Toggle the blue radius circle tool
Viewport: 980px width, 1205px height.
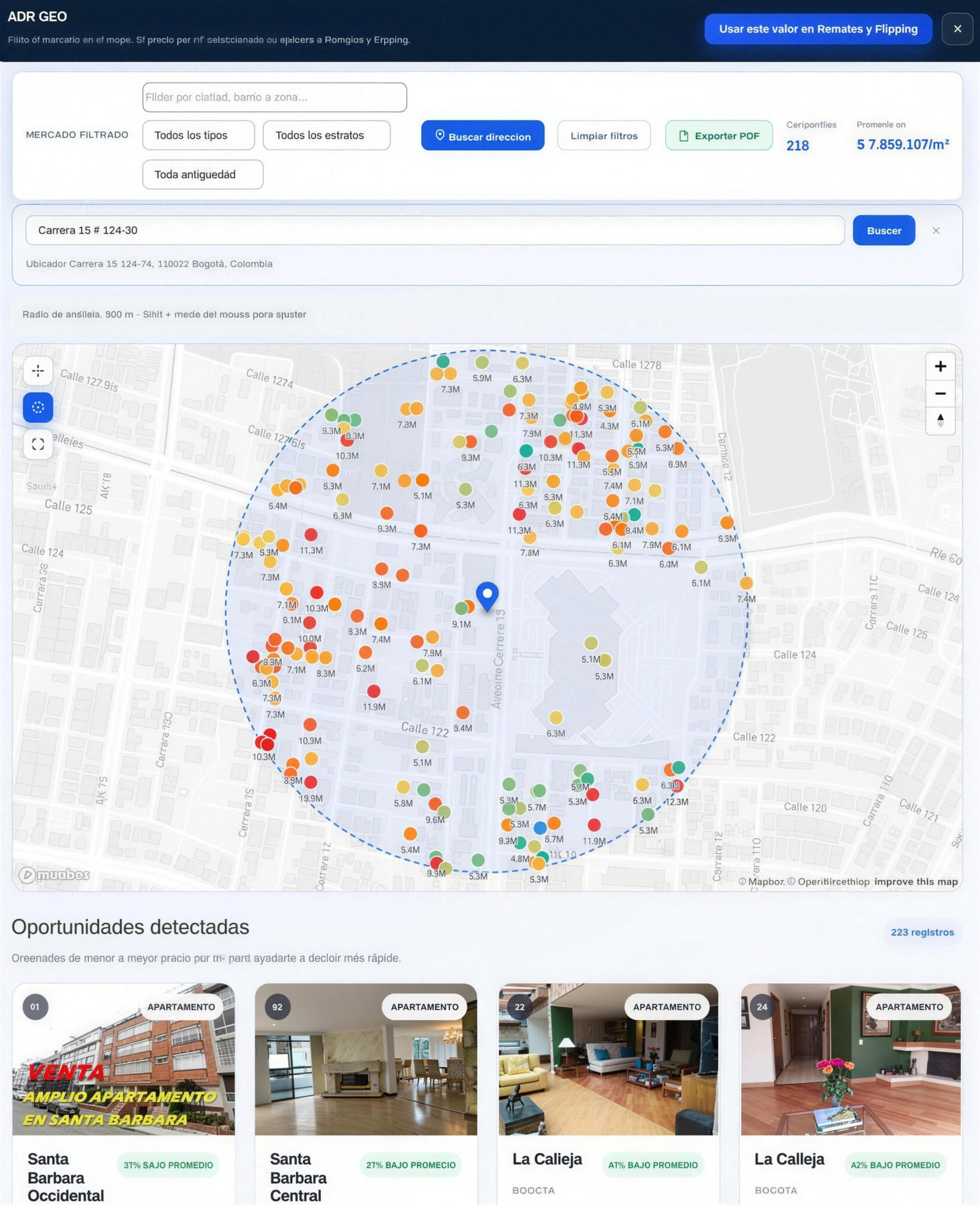click(x=38, y=407)
